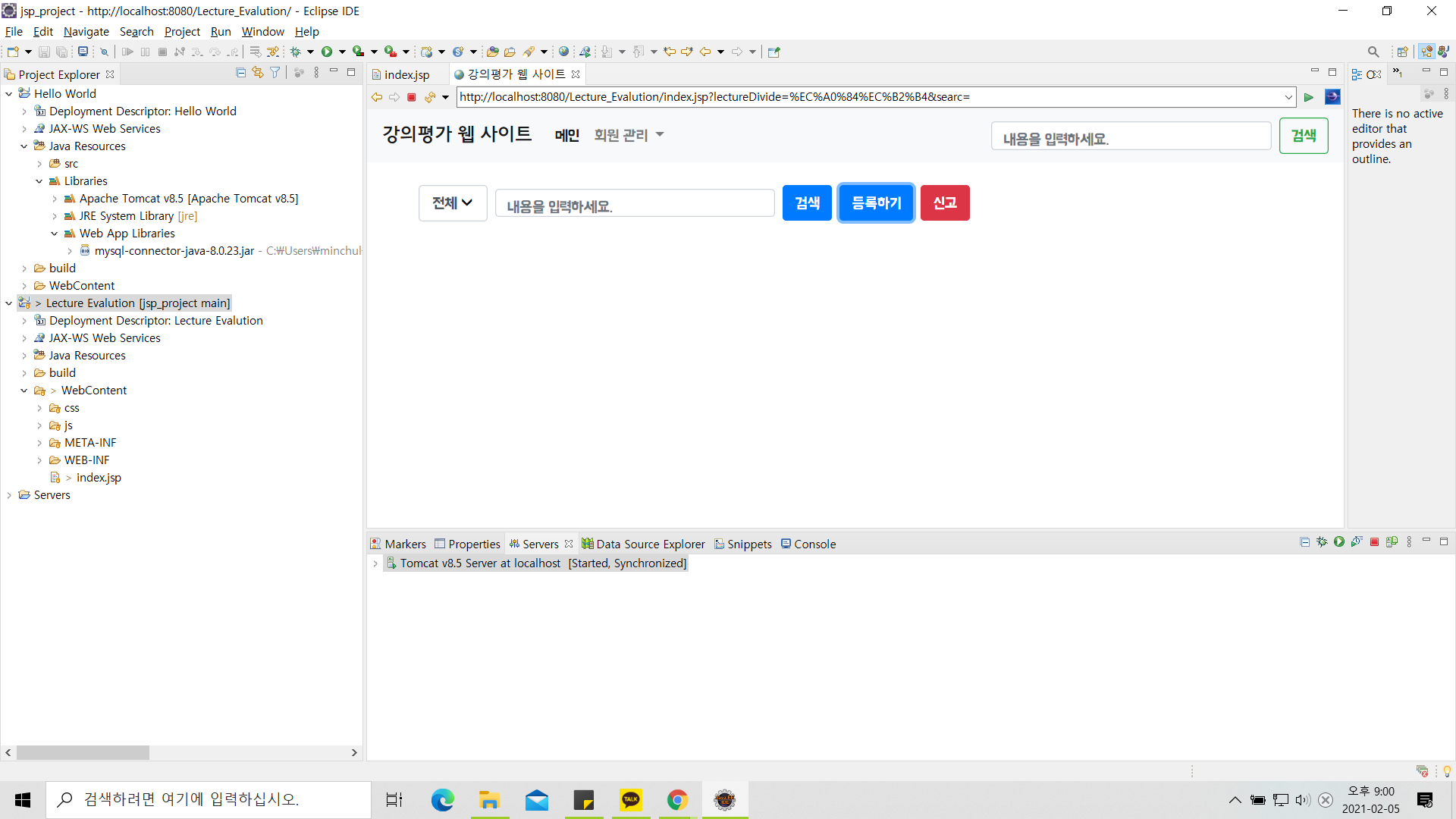Click Project Explorer horizontal scrollbar thumb
The width and height of the screenshot is (1456, 819).
pyautogui.click(x=83, y=753)
